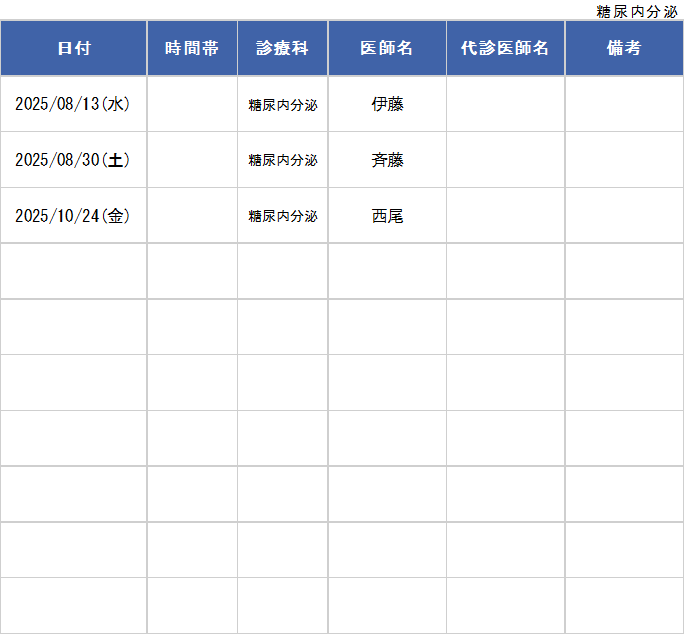Select the 時間帯 column header
685x635 pixels.
point(192,48)
